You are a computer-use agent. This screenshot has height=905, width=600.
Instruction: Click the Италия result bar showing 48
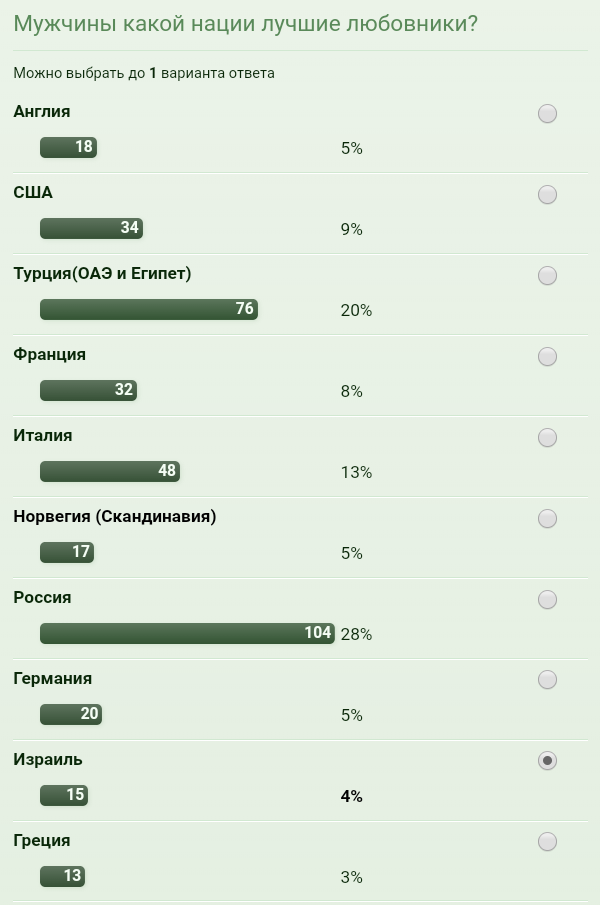pyautogui.click(x=110, y=471)
